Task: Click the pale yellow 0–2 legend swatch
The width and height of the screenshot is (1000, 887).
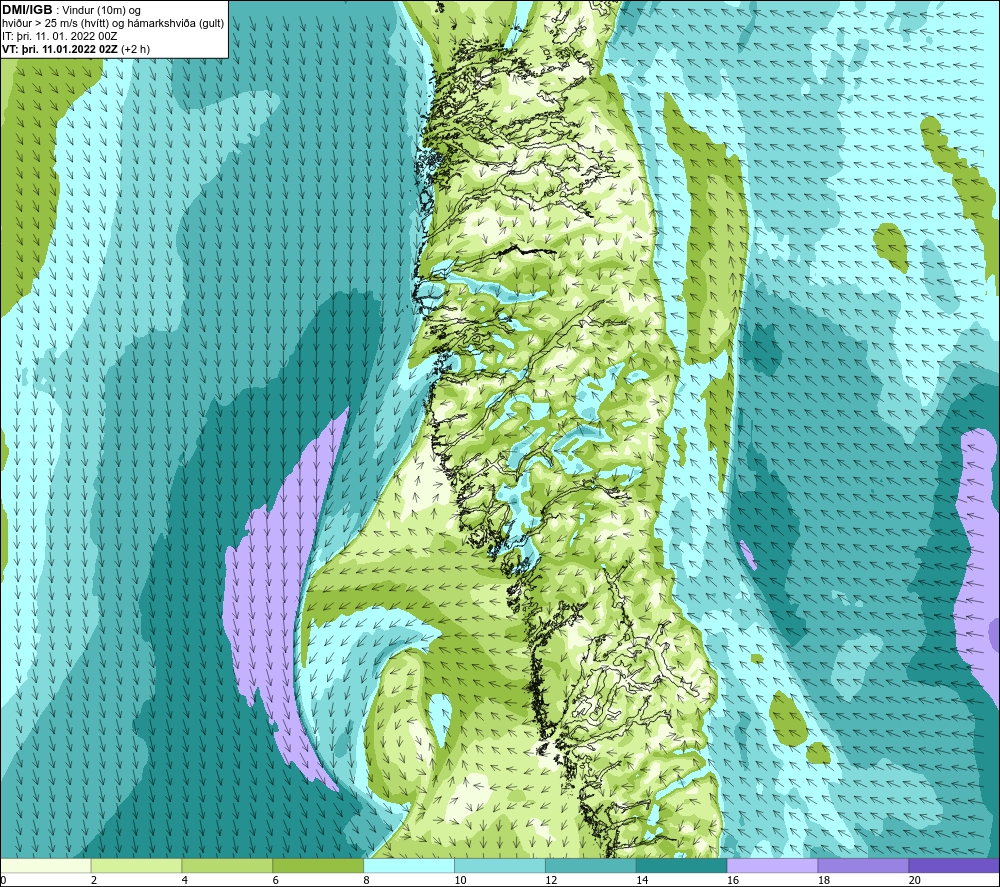Action: 46,865
